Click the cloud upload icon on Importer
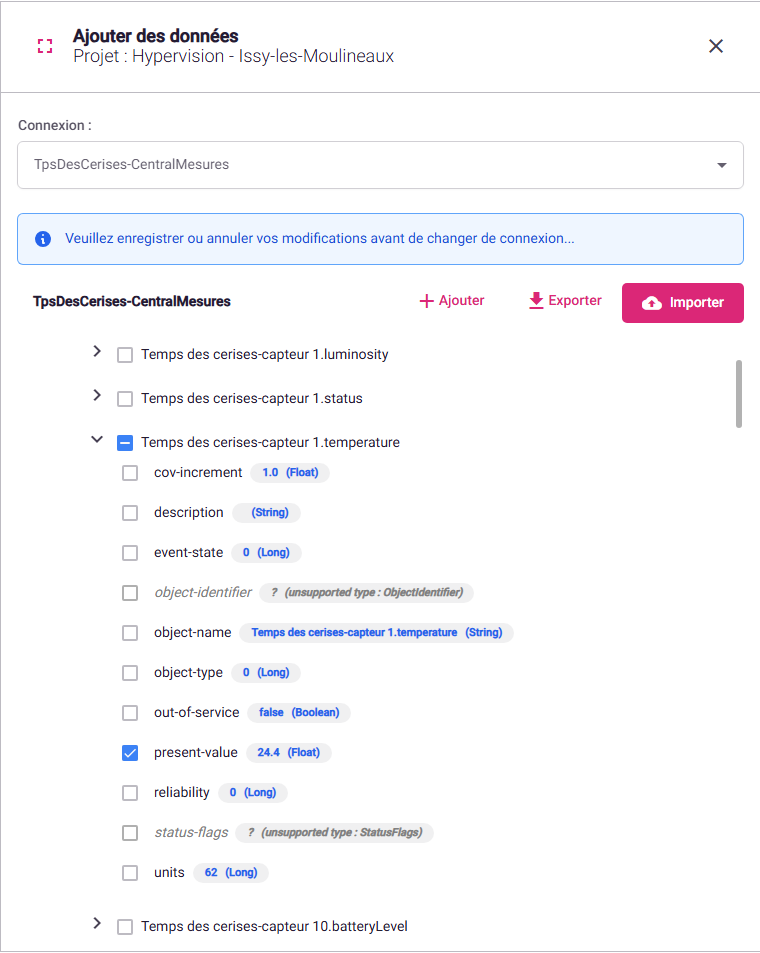 652,303
